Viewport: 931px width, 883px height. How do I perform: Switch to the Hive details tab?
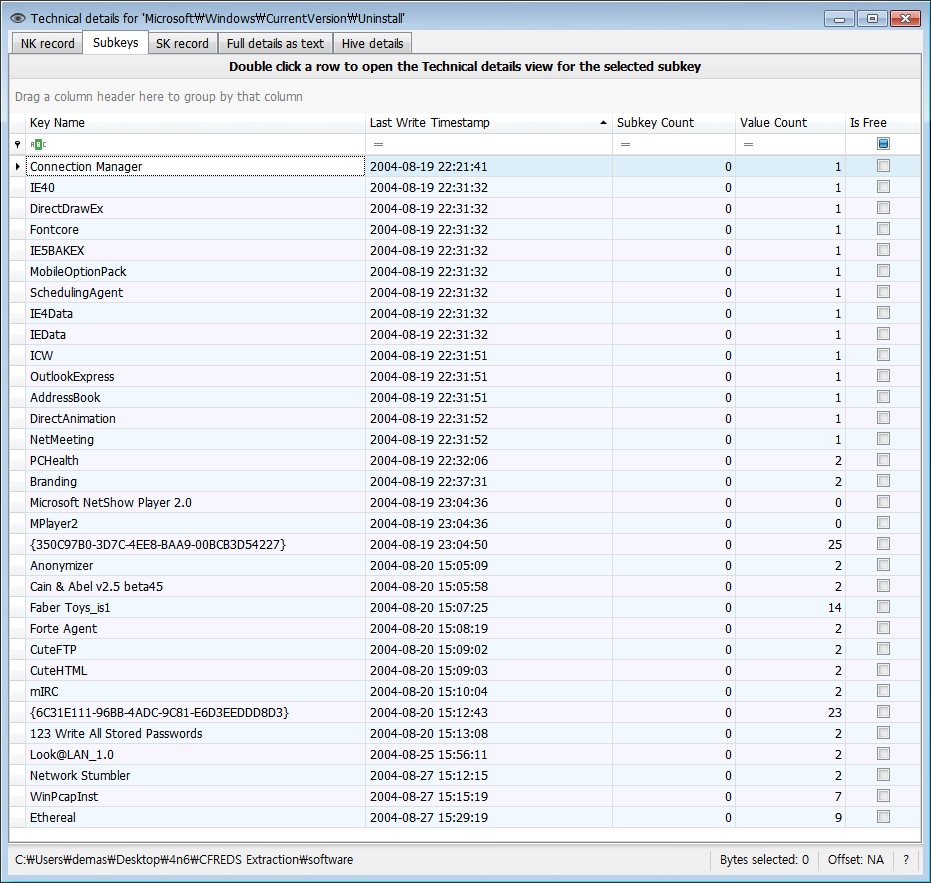372,43
